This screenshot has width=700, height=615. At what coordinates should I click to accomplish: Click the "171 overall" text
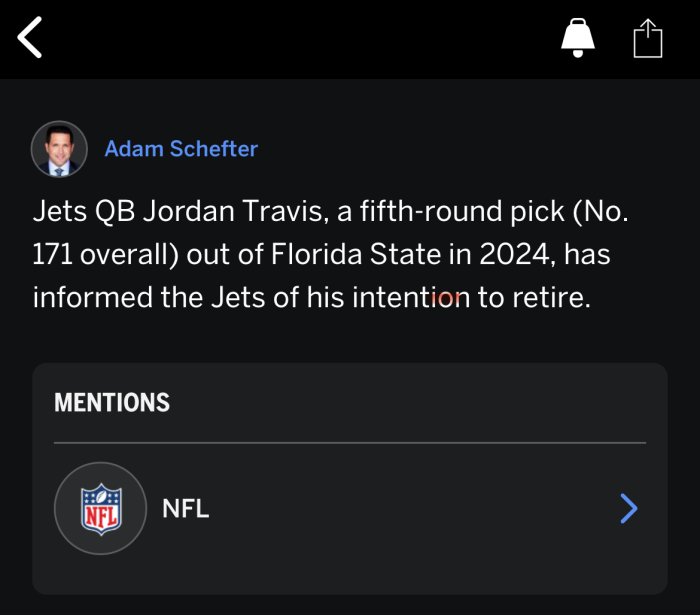pyautogui.click(x=105, y=255)
